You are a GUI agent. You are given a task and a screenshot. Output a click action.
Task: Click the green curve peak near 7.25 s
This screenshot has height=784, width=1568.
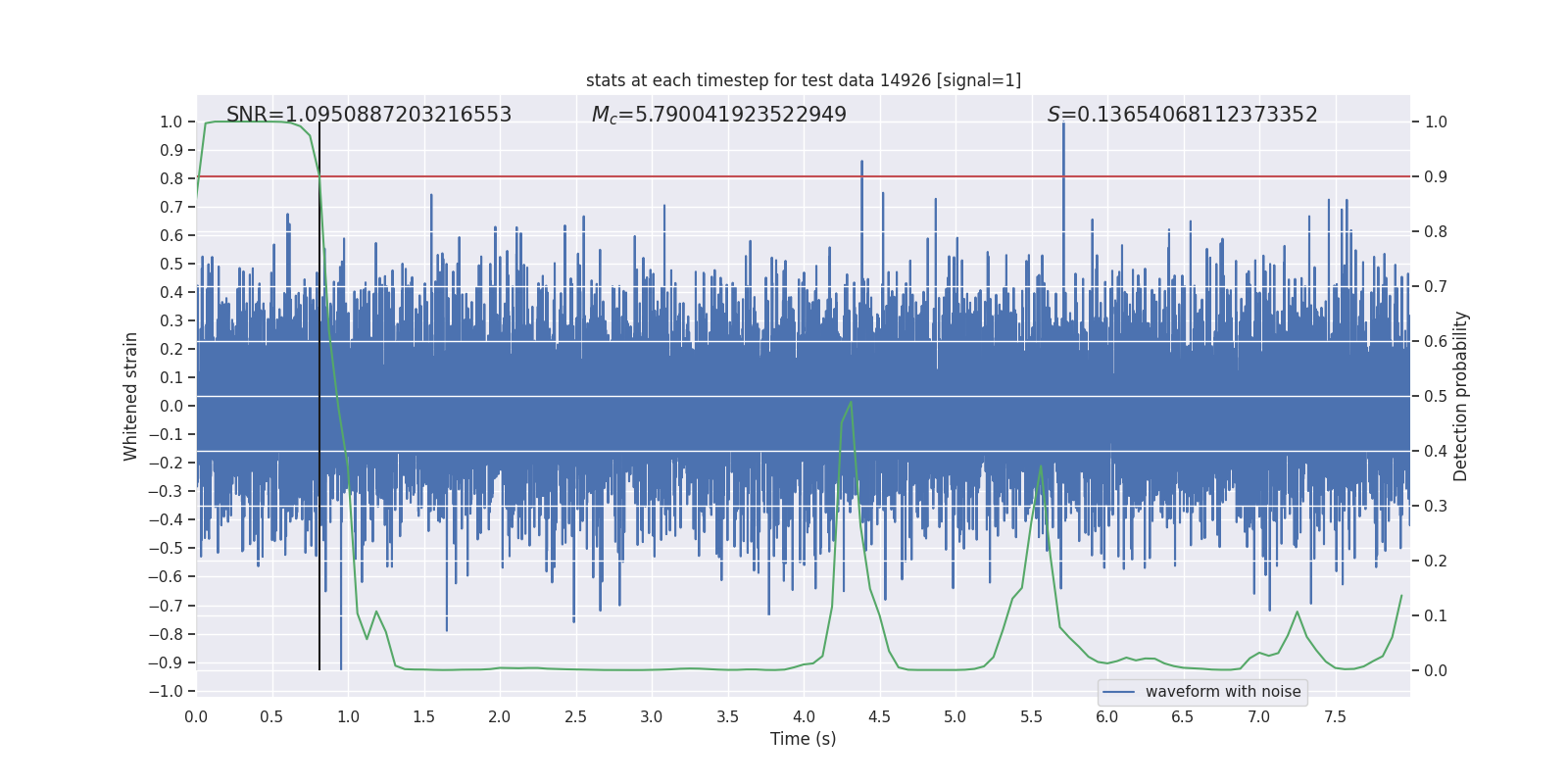(x=1297, y=612)
